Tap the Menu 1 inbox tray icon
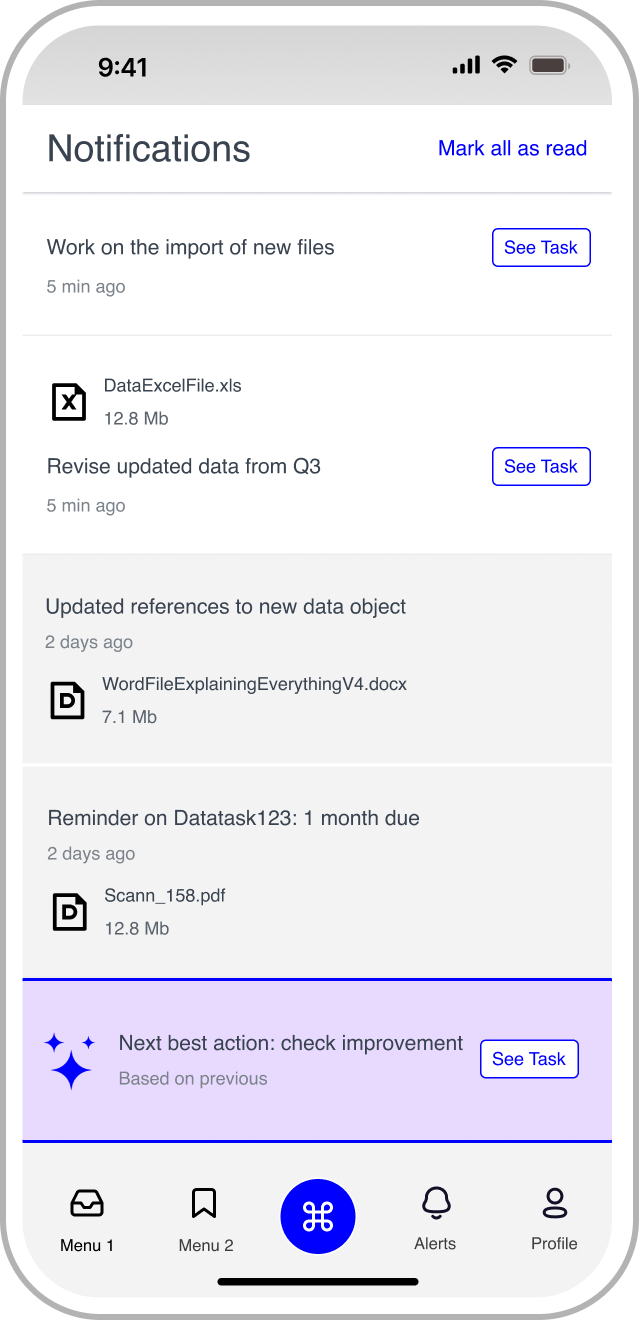Image resolution: width=639 pixels, height=1320 pixels. click(x=87, y=1204)
